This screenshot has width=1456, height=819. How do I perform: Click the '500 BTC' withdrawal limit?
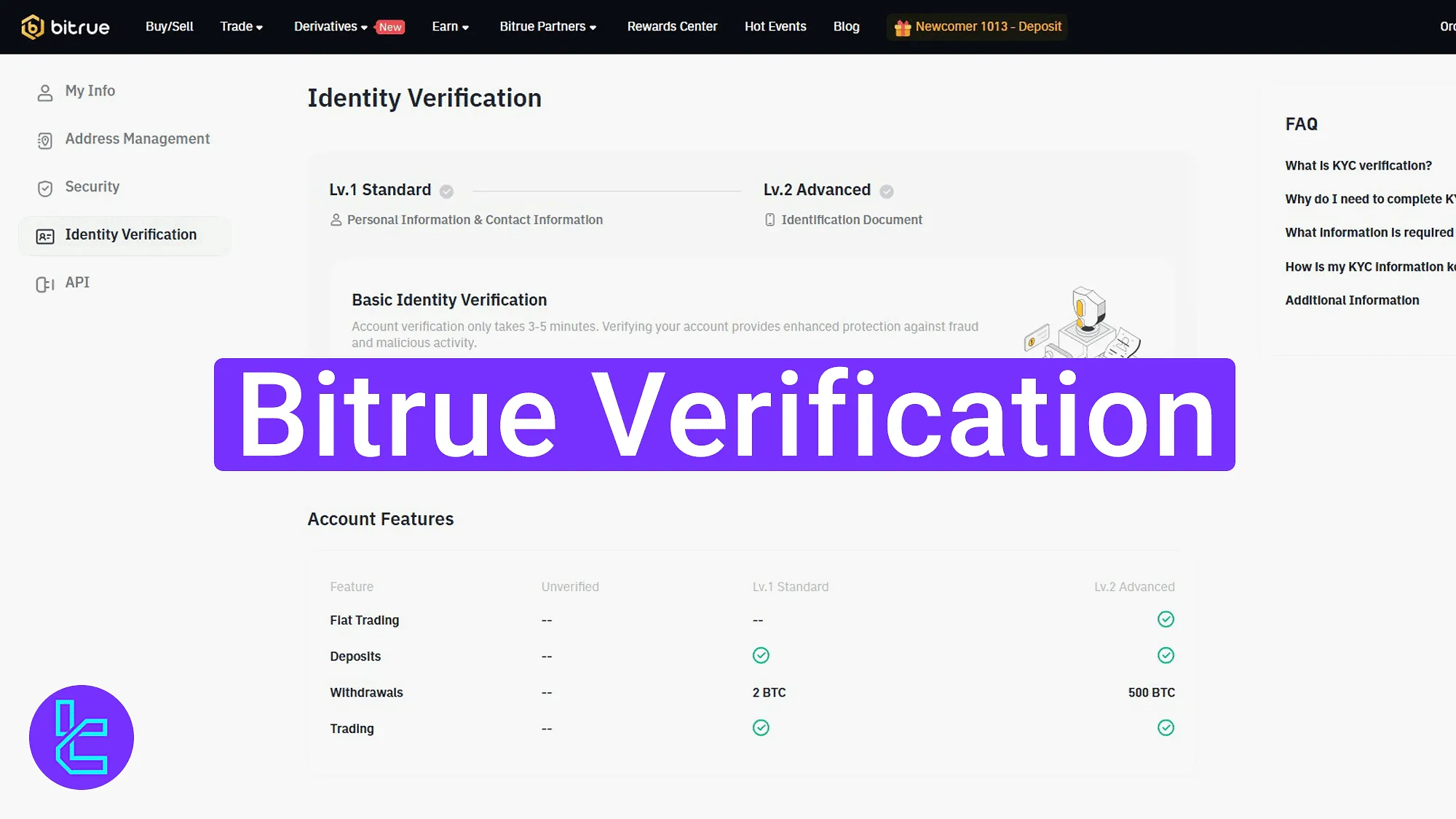click(x=1152, y=693)
